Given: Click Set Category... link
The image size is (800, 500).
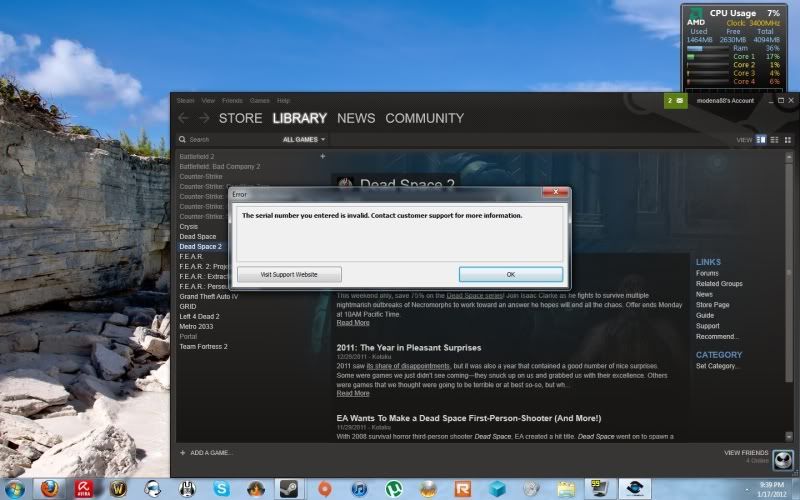Looking at the screenshot, I should pyautogui.click(x=716, y=366).
